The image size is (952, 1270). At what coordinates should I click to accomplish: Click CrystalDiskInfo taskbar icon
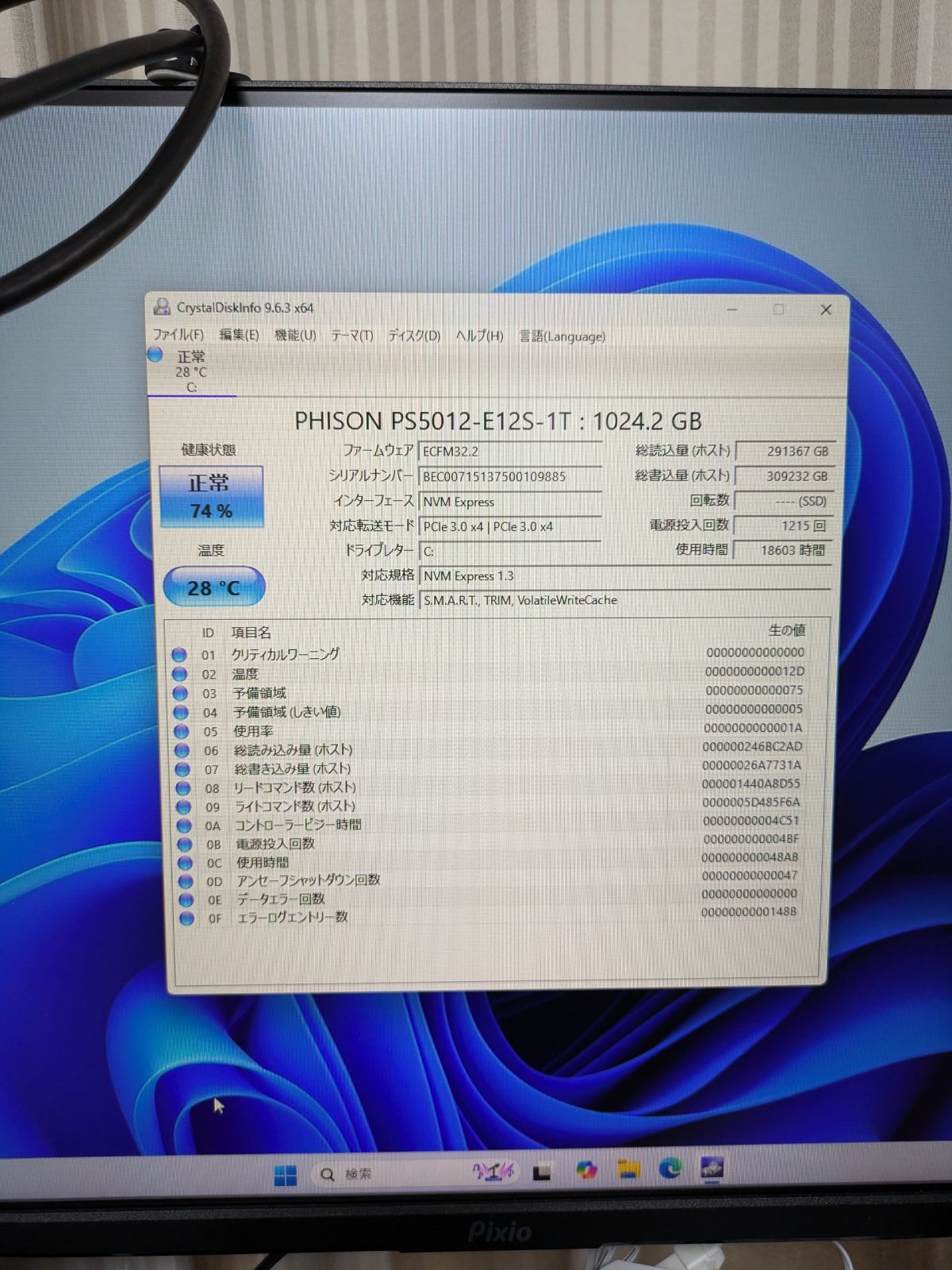click(x=711, y=1168)
